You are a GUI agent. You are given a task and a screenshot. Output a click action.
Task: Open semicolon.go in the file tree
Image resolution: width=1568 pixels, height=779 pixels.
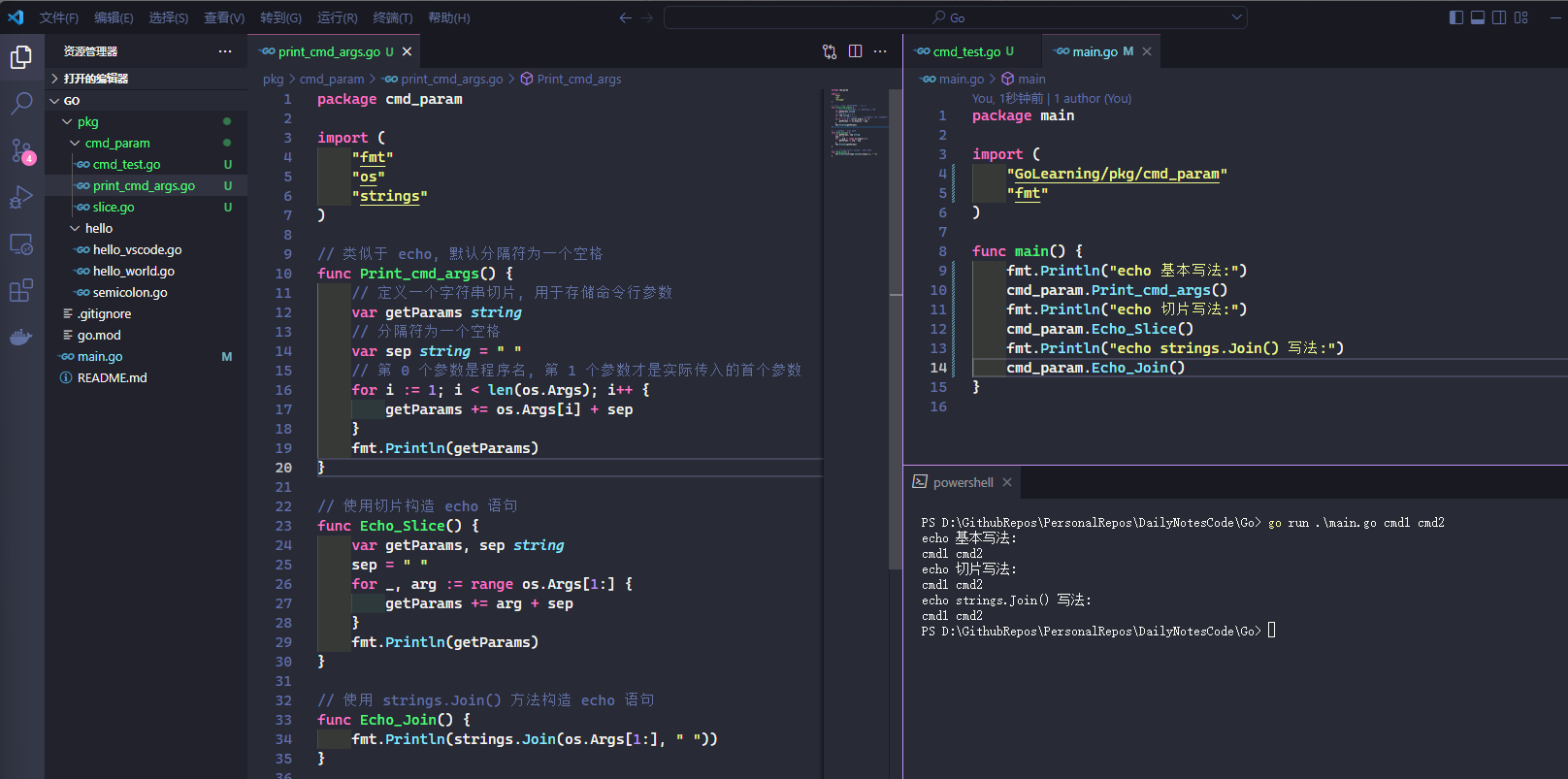coord(146,293)
